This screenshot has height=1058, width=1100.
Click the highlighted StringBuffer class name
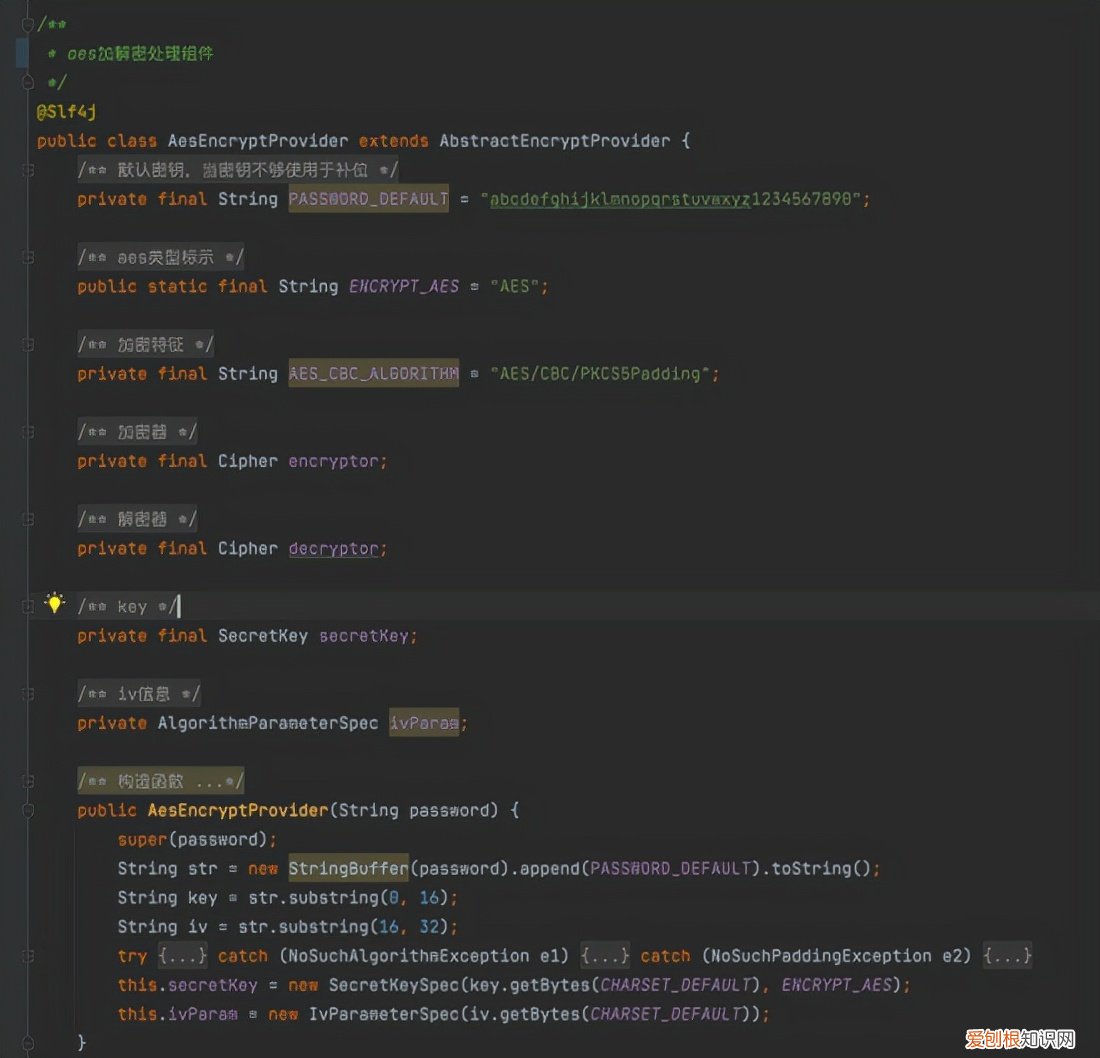click(x=348, y=868)
